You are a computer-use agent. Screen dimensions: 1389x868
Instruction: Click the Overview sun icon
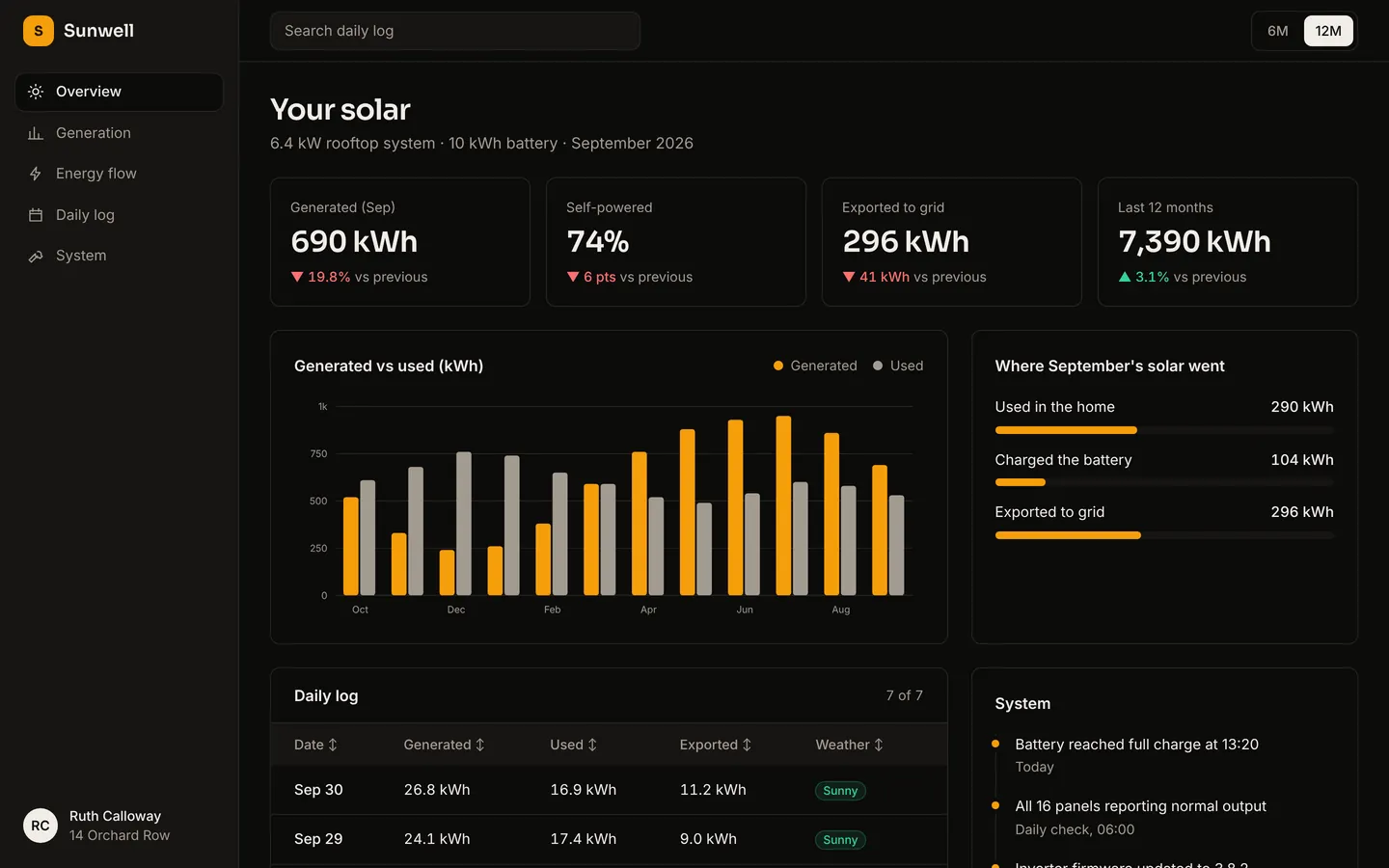(36, 92)
